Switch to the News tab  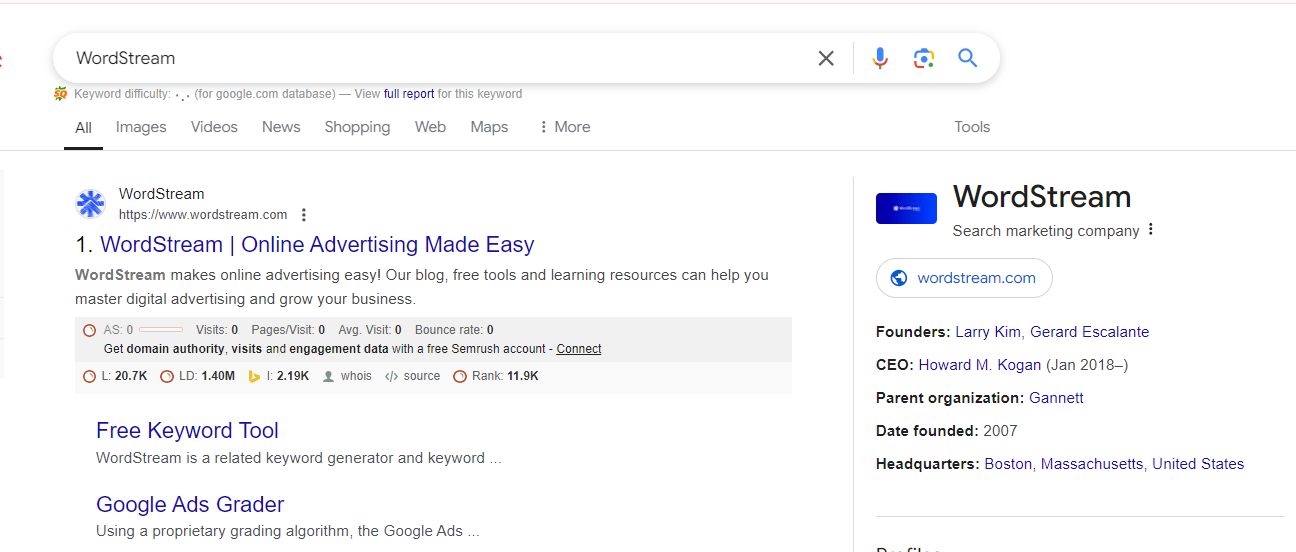click(281, 127)
